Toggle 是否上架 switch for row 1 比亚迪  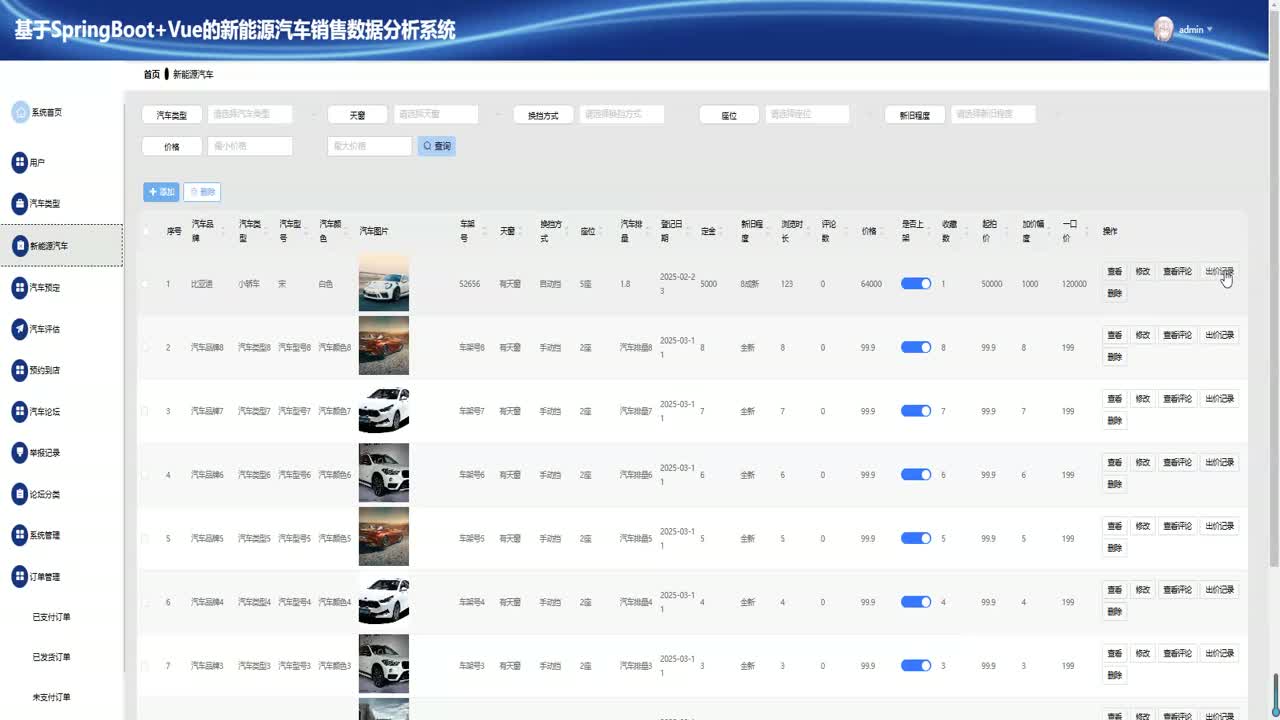tap(916, 284)
